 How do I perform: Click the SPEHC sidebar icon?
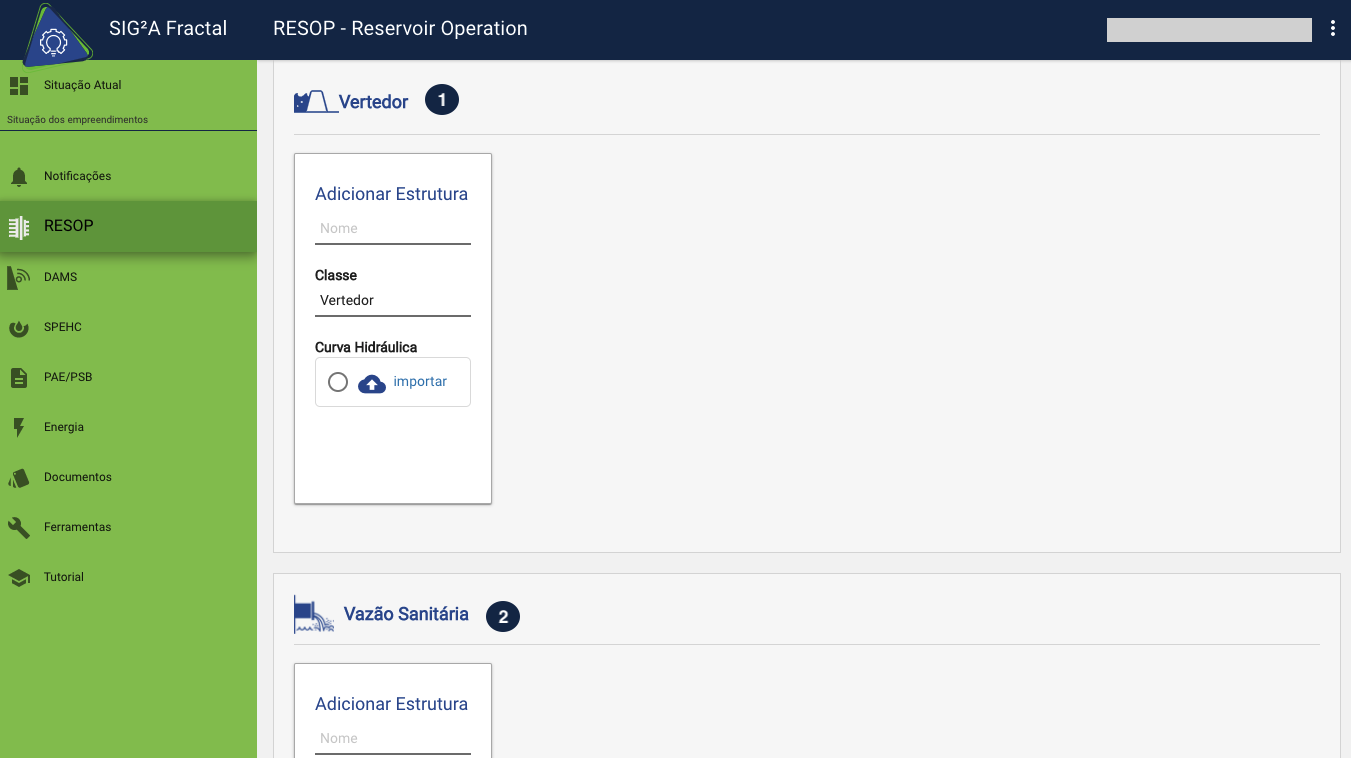point(19,328)
